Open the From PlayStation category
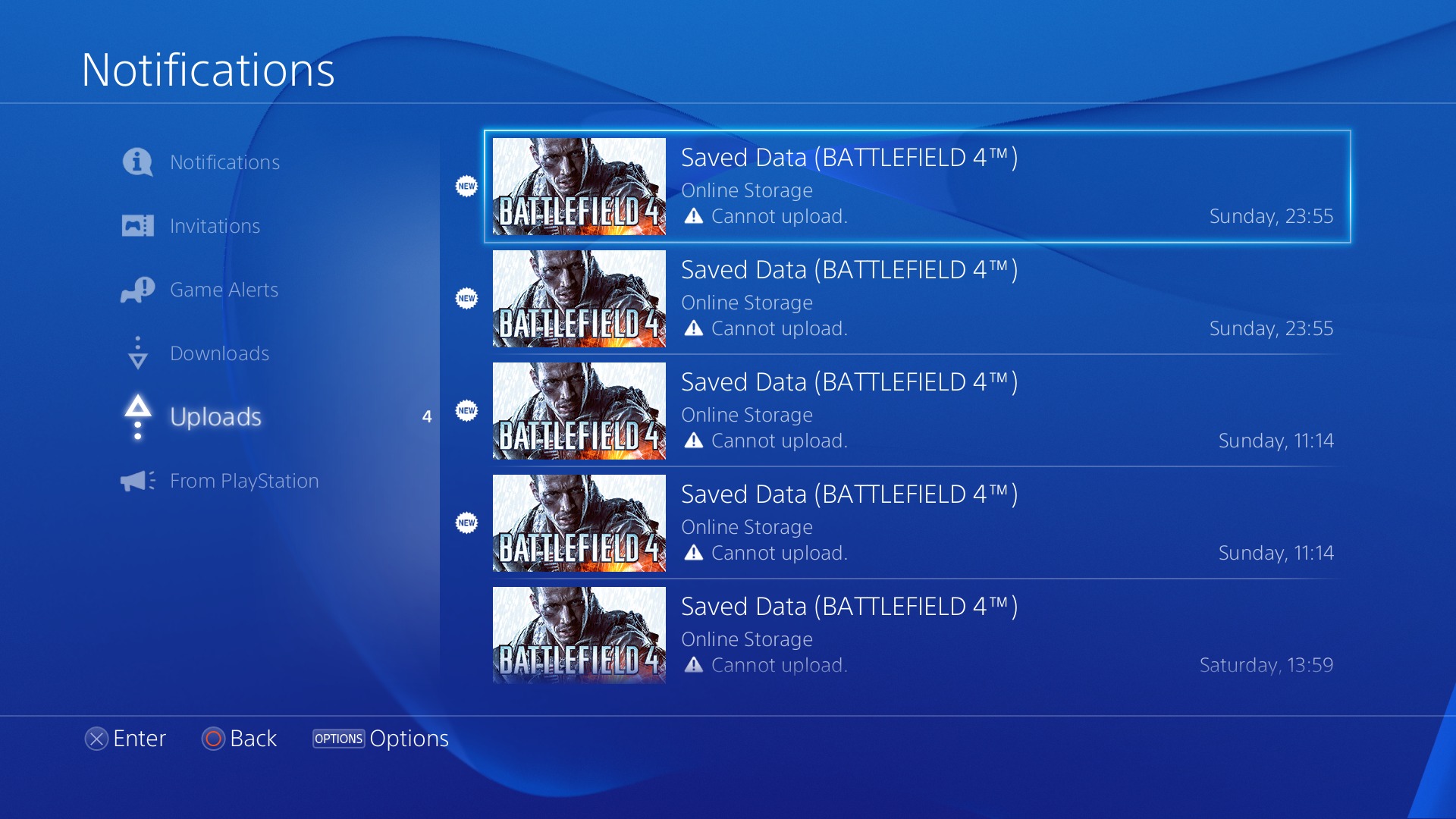Viewport: 1456px width, 819px height. [x=244, y=481]
